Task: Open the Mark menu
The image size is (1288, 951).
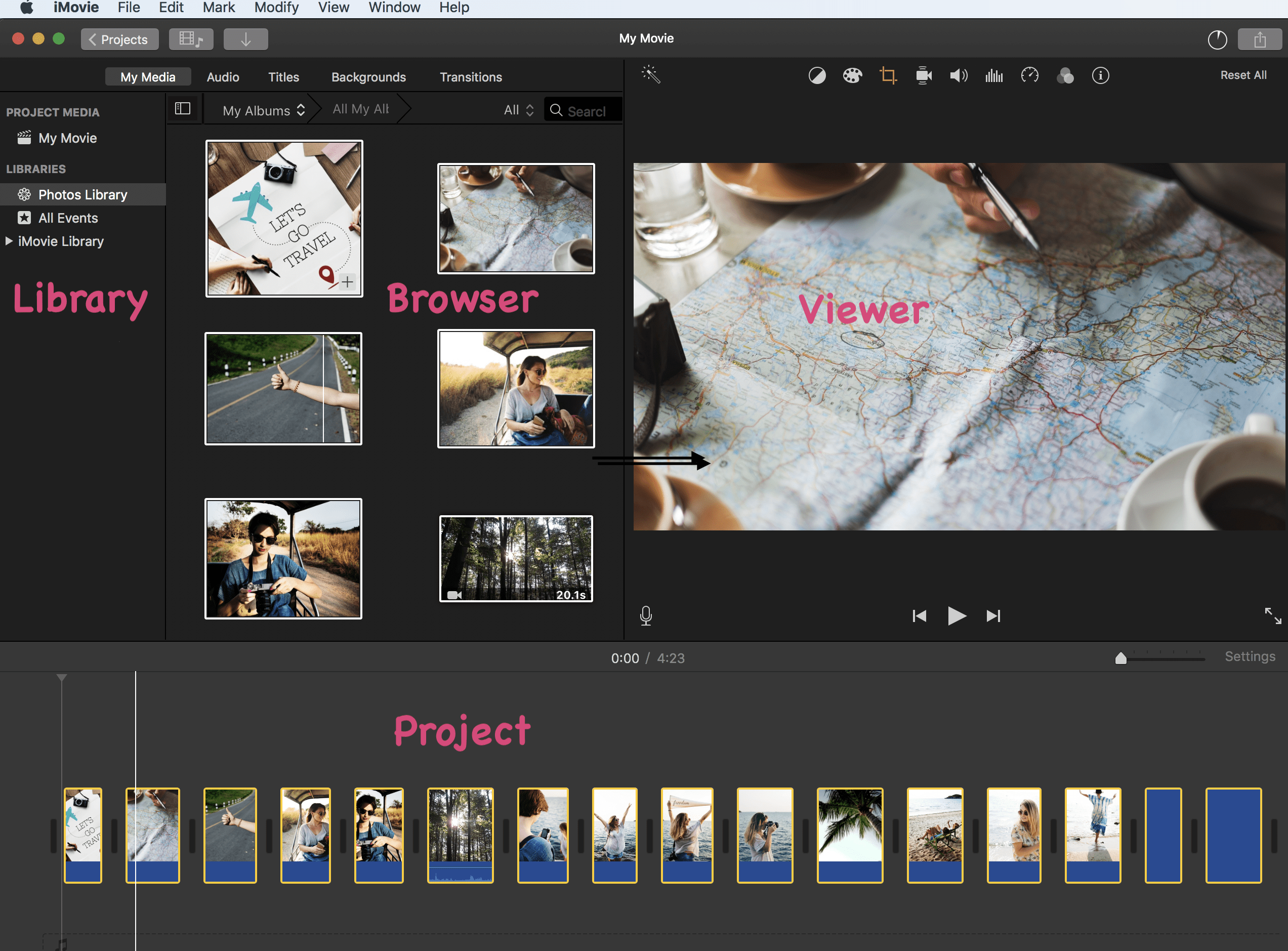Action: (219, 8)
